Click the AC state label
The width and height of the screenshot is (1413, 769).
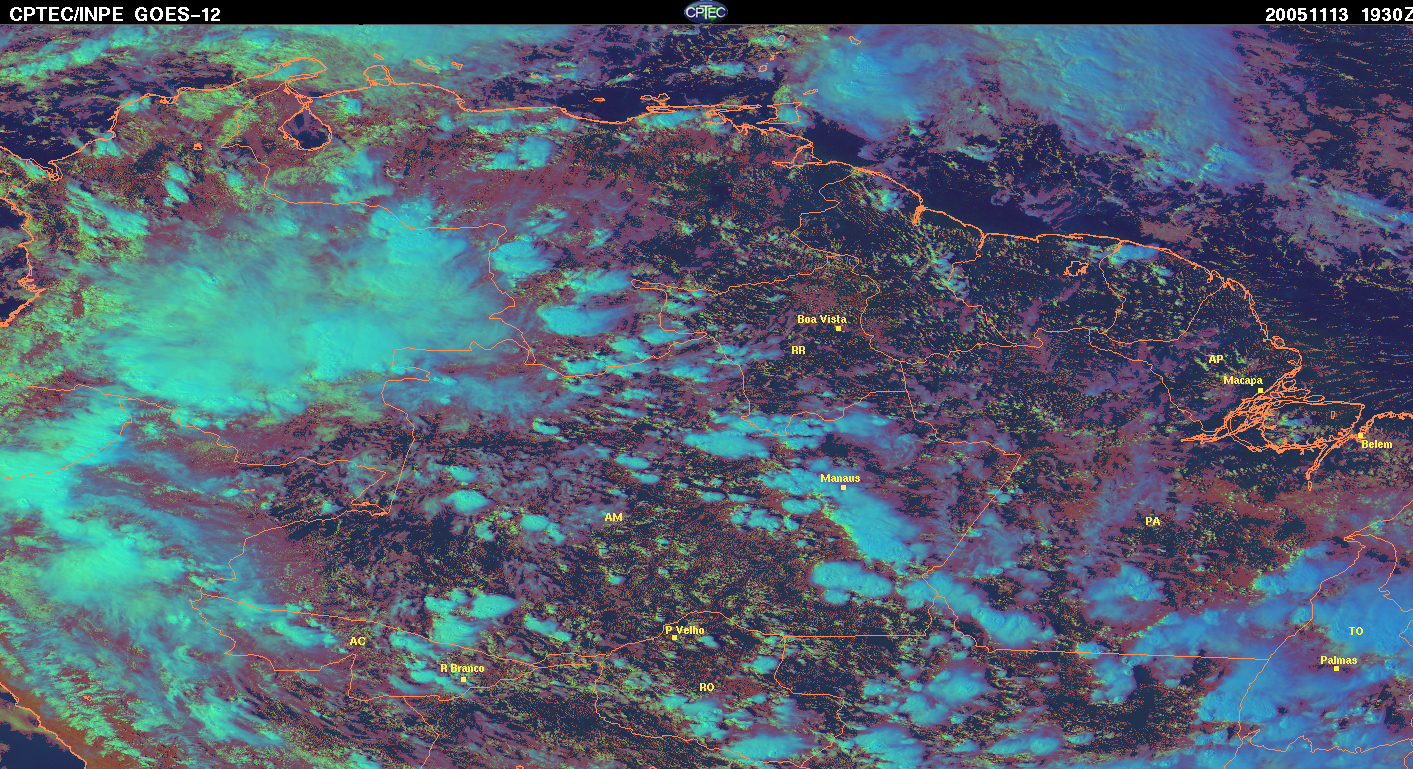pyautogui.click(x=357, y=641)
